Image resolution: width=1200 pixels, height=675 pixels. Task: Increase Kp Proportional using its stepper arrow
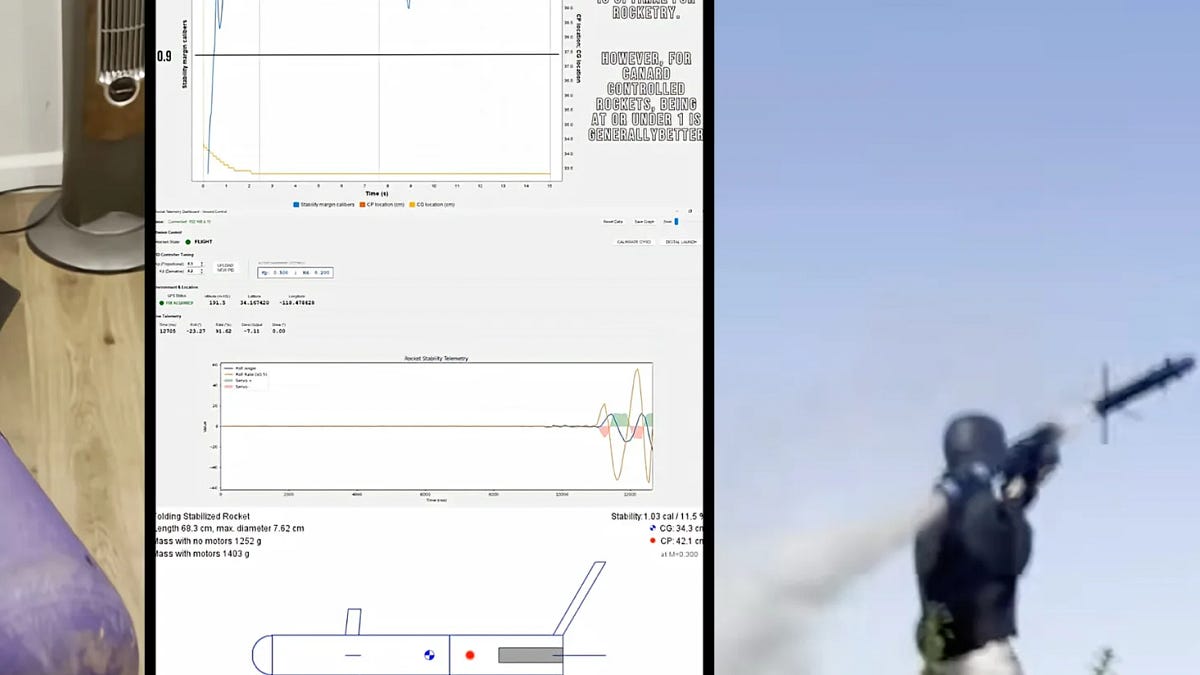[x=200, y=262]
